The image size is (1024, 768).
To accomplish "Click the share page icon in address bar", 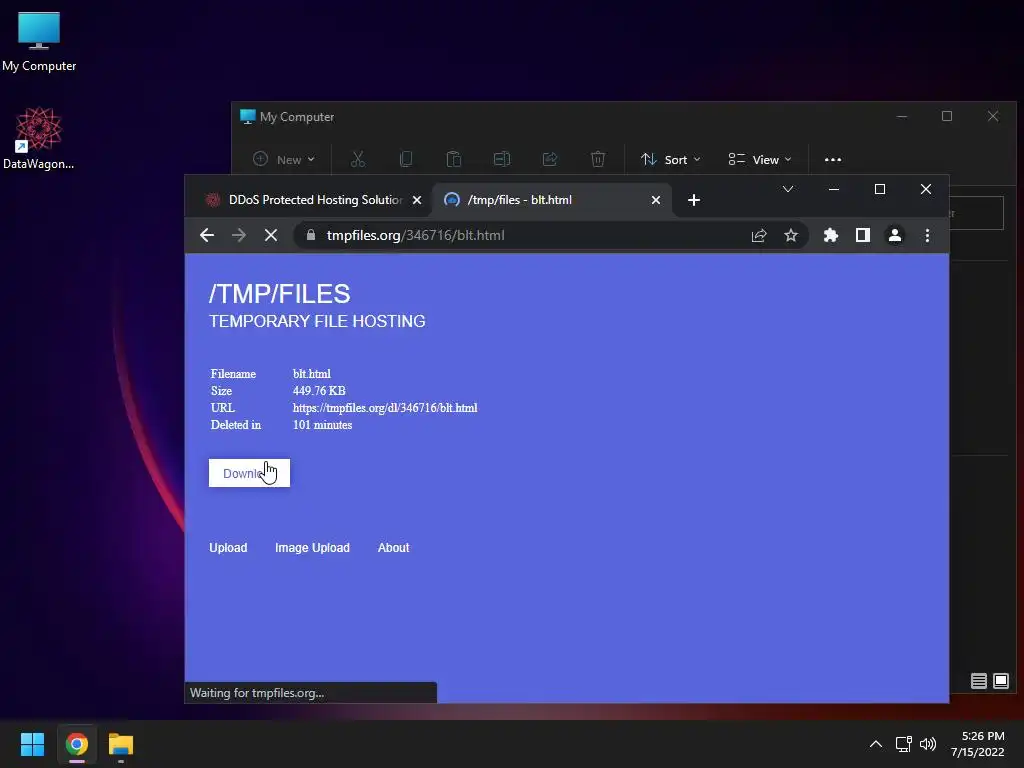I will (x=759, y=235).
